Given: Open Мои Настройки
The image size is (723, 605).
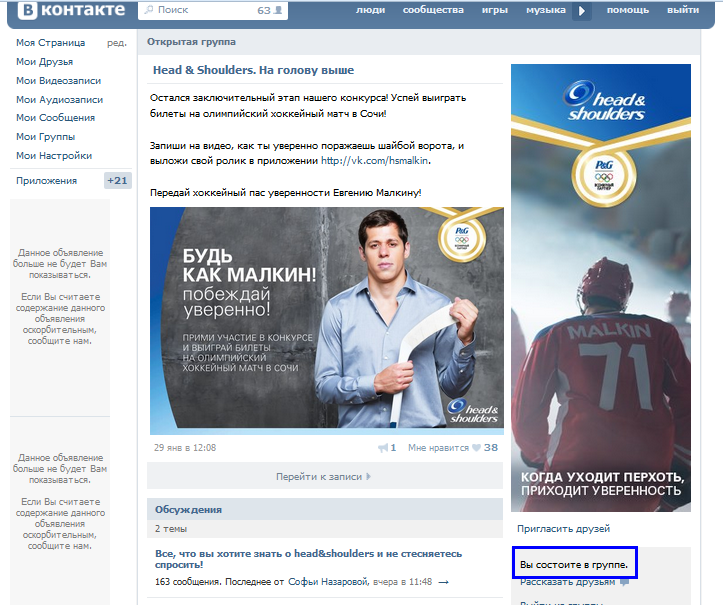Looking at the screenshot, I should point(54,155).
